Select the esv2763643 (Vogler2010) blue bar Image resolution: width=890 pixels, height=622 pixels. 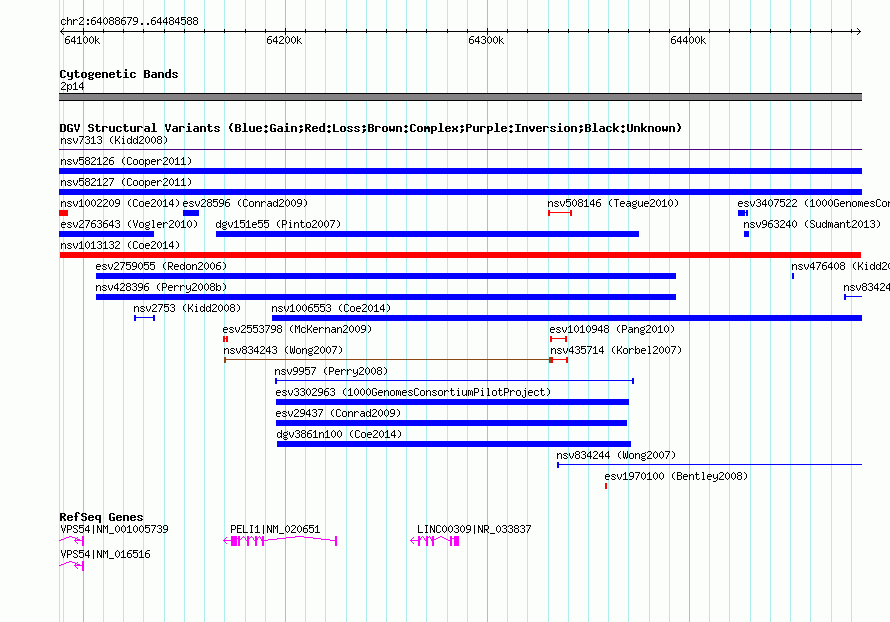(x=107, y=234)
